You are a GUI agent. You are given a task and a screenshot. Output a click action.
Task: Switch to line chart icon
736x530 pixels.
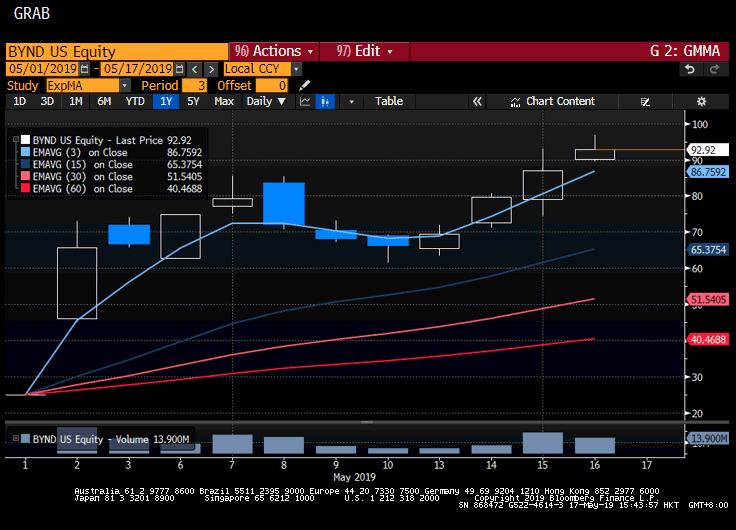coord(305,101)
